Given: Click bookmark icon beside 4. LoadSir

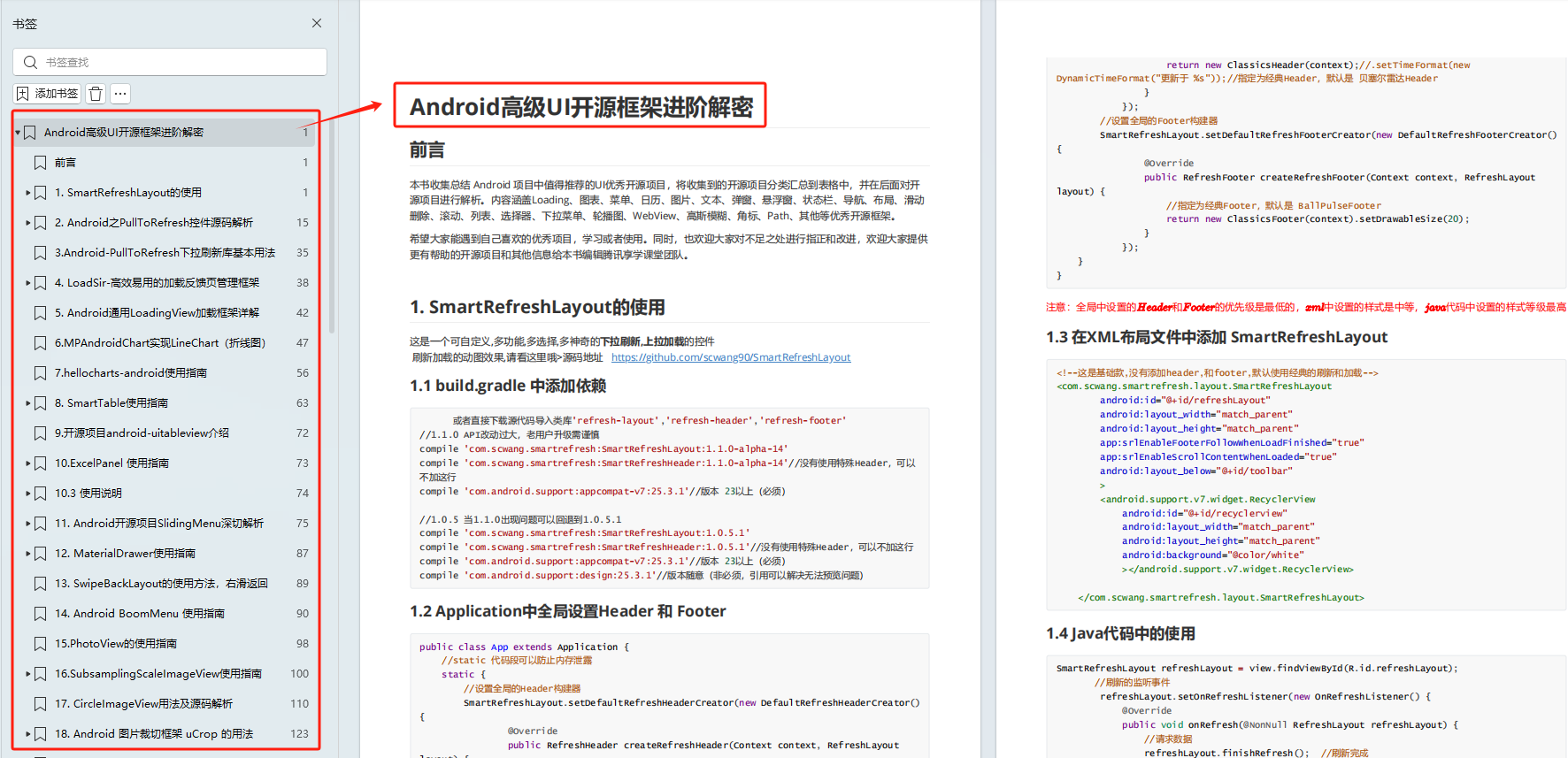Looking at the screenshot, I should click(40, 283).
